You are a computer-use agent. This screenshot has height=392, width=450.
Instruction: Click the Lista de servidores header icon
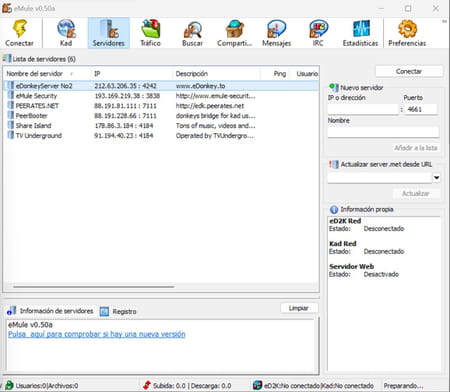pyautogui.click(x=7, y=59)
